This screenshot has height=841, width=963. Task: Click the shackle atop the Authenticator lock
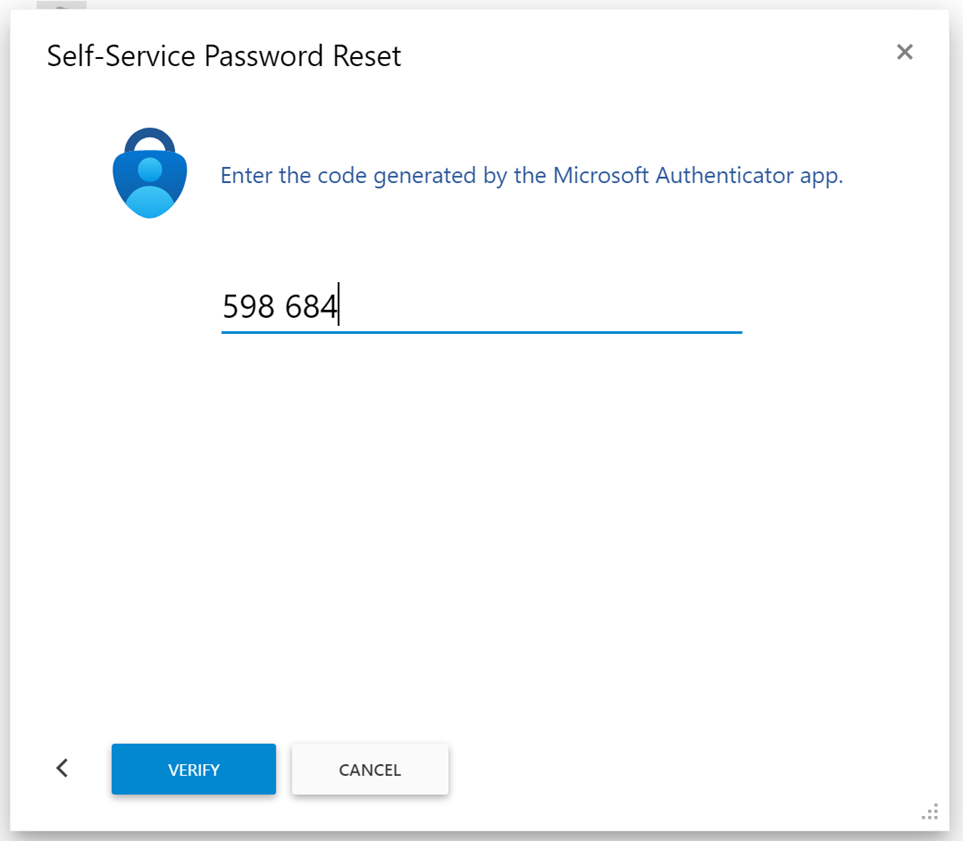[149, 137]
